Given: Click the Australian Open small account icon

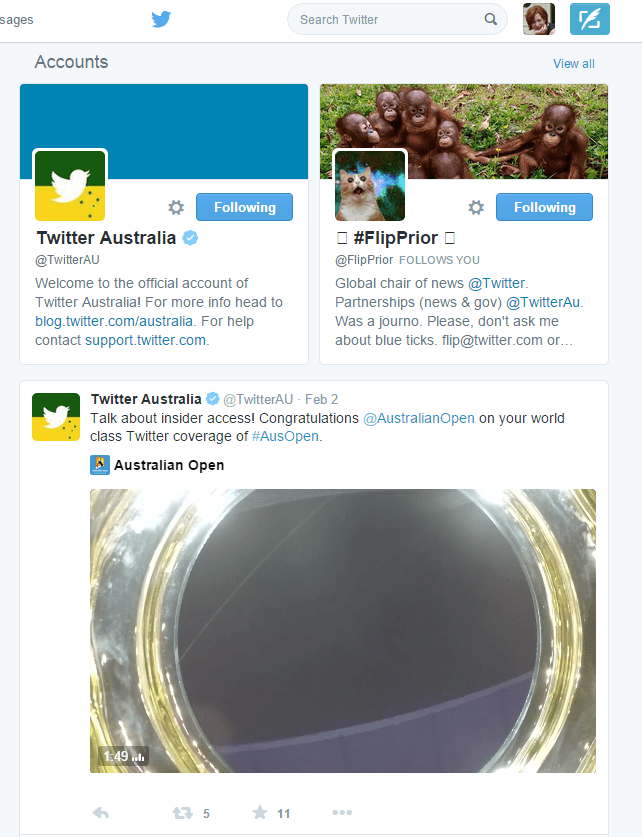Looking at the screenshot, I should [x=100, y=465].
